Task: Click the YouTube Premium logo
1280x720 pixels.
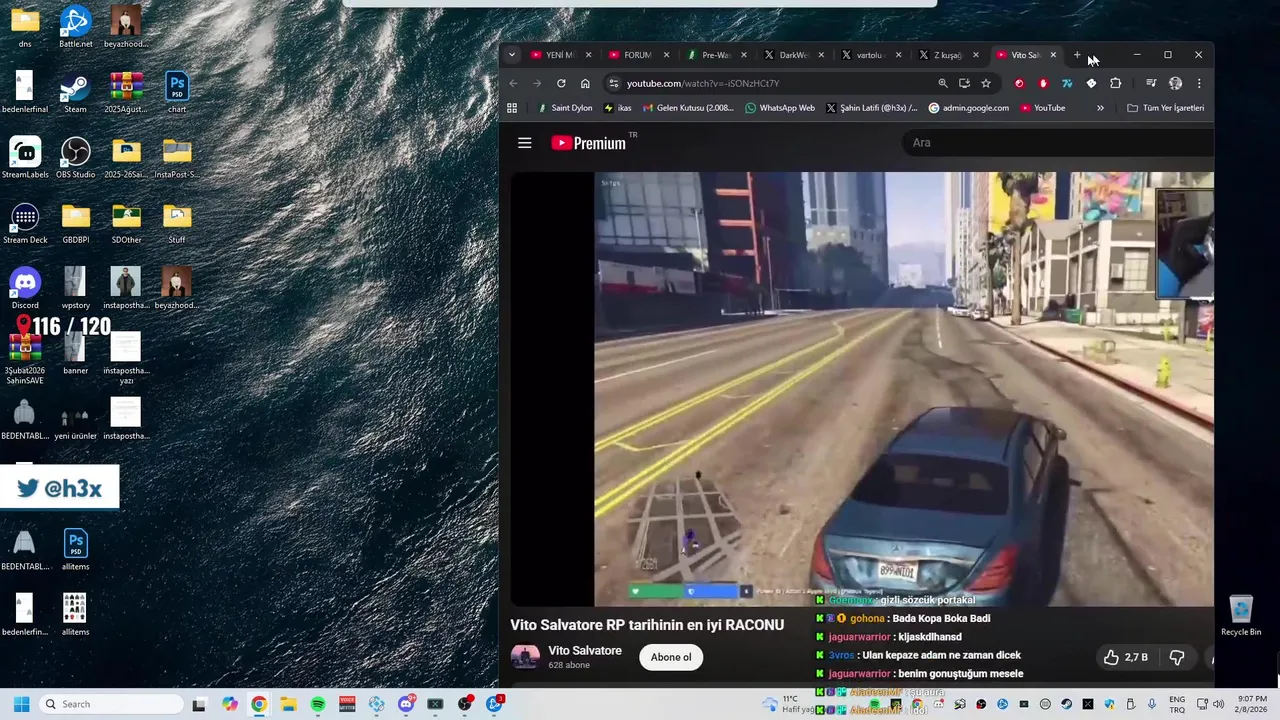Action: point(589,143)
